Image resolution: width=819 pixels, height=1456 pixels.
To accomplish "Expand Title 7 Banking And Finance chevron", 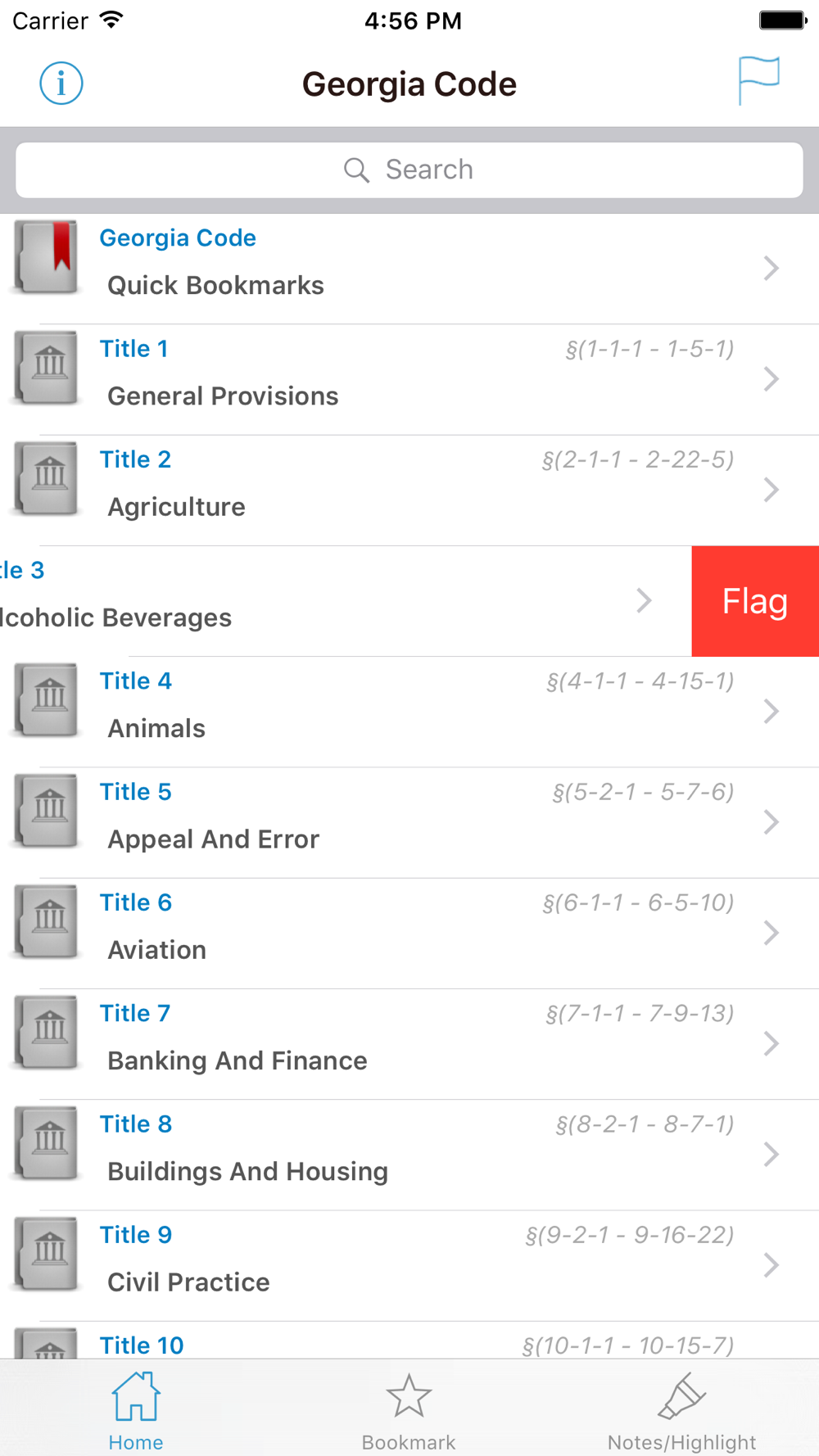I will point(771,1043).
